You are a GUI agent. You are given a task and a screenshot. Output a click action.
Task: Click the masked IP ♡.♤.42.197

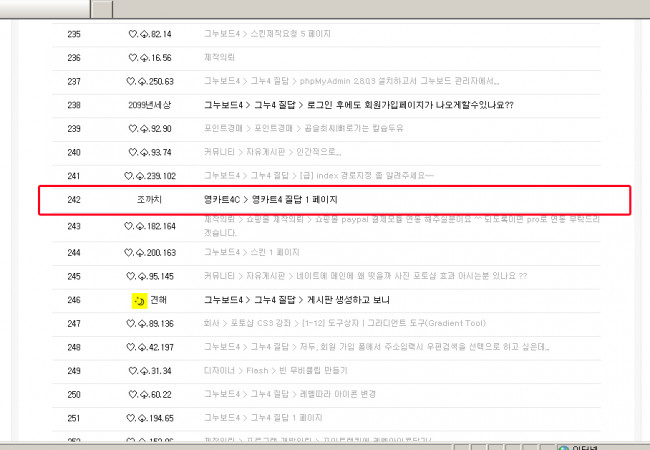coord(150,347)
